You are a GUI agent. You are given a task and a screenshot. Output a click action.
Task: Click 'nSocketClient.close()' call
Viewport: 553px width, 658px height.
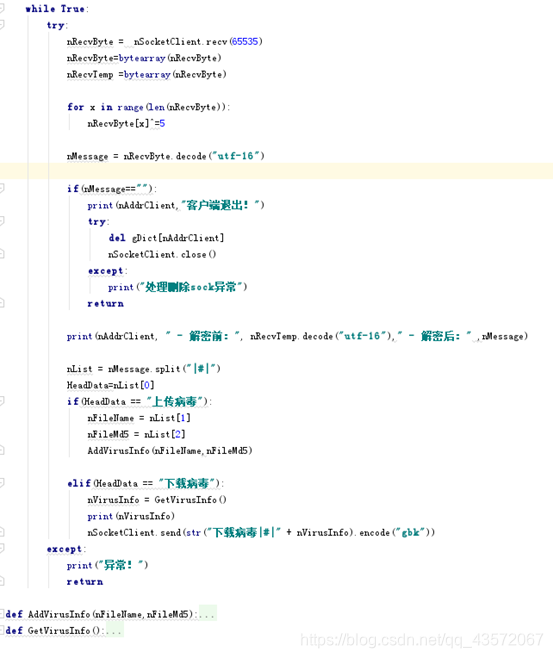point(162,254)
